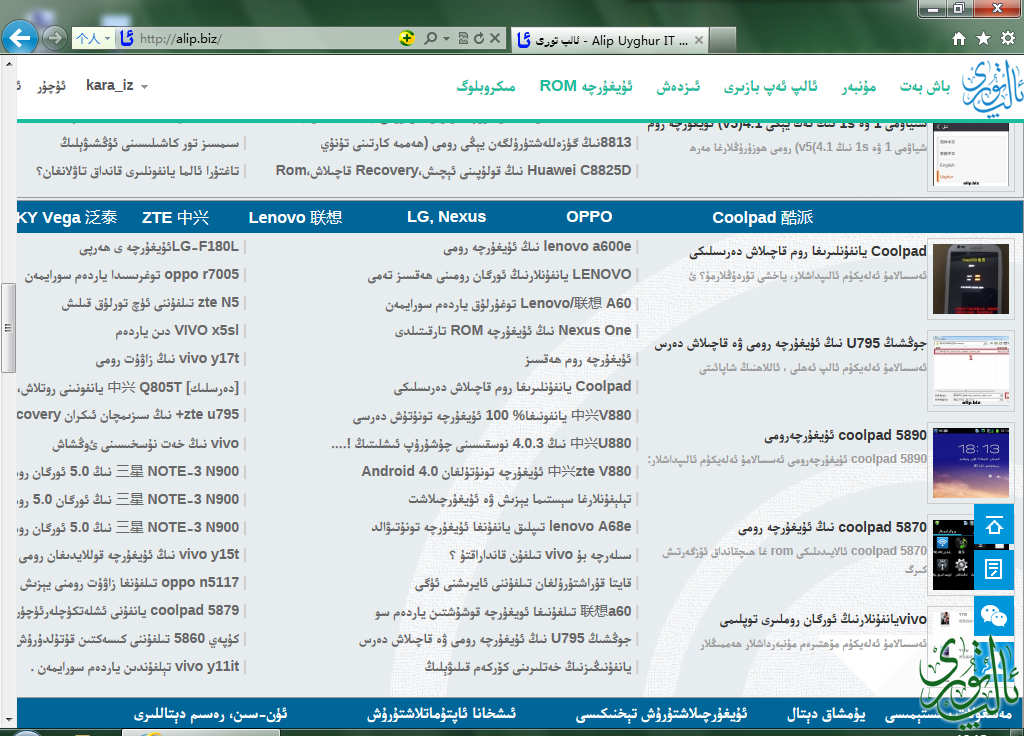Open the browser Tools gear icon

1007,39
